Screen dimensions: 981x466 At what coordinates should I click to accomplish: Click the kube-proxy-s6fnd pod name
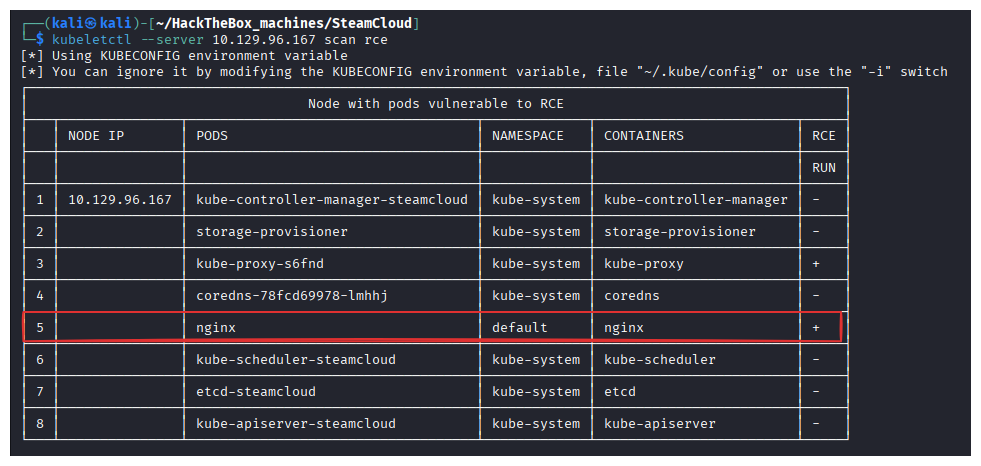(x=260, y=264)
